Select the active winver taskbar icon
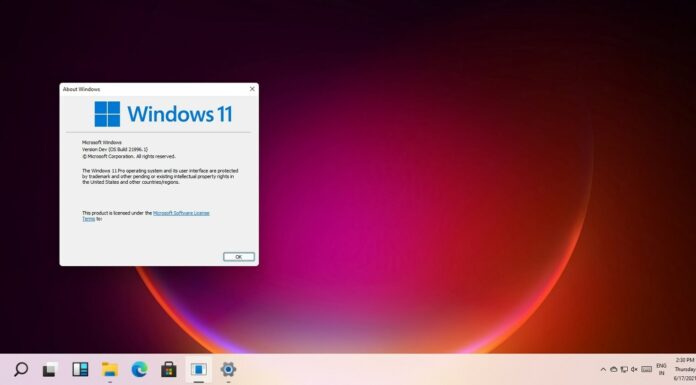 point(198,369)
